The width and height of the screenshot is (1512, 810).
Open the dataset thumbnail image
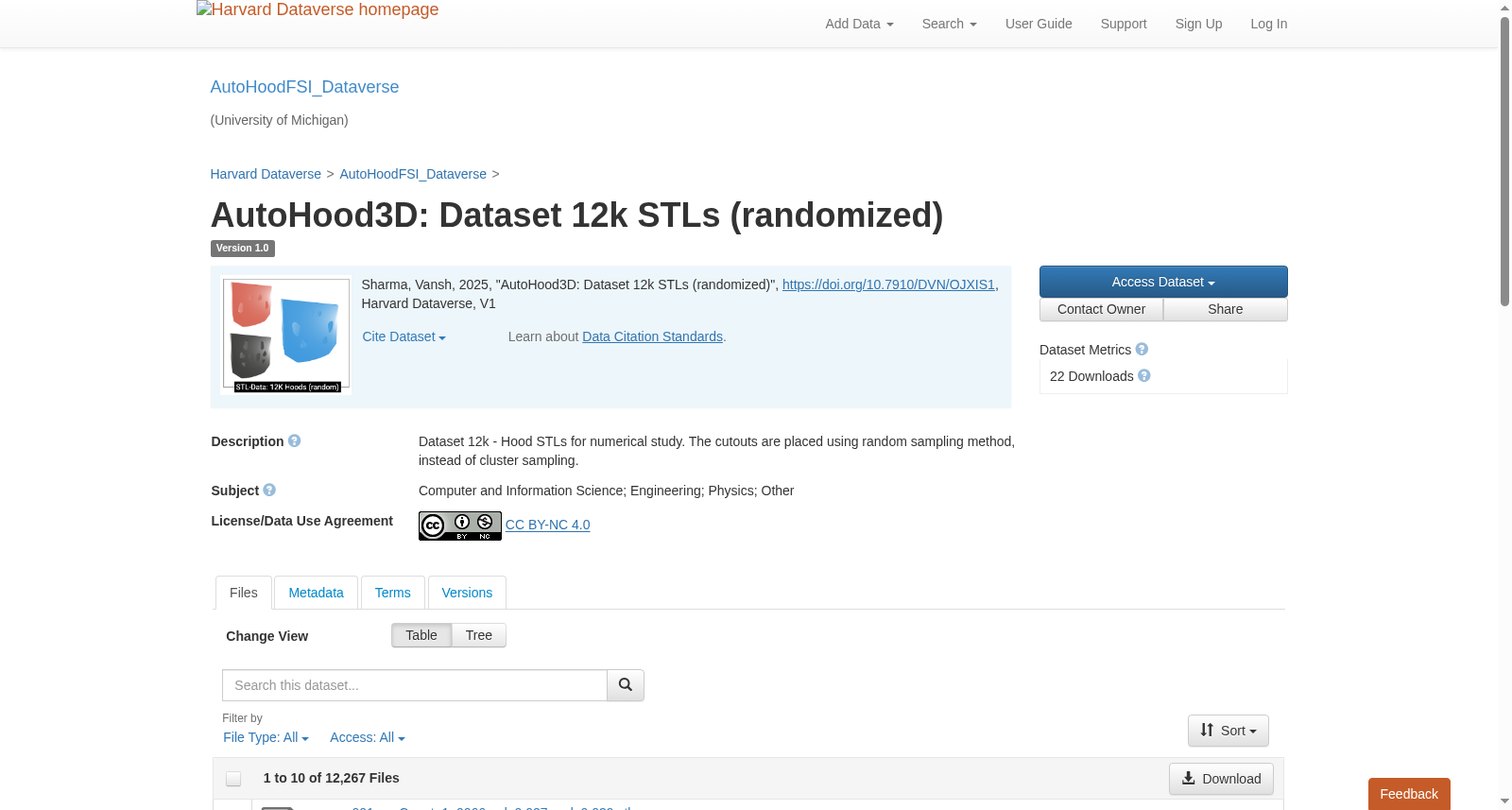[x=286, y=336]
